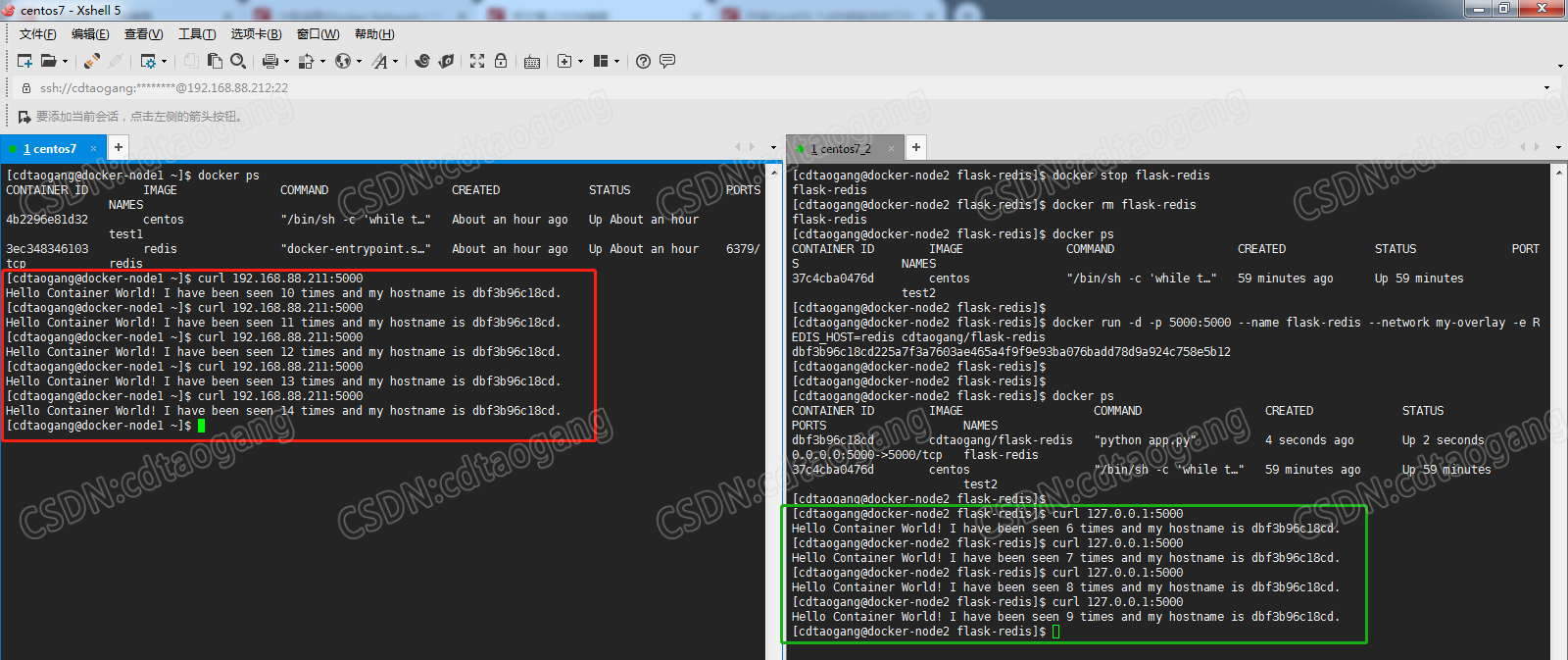This screenshot has height=660, width=1568.
Task: Open the 编辑(E) menu
Action: coord(90,34)
